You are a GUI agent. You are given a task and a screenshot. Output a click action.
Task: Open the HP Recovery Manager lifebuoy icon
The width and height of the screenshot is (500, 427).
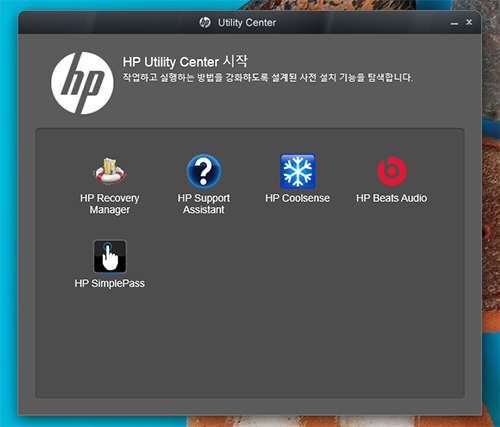tap(110, 171)
